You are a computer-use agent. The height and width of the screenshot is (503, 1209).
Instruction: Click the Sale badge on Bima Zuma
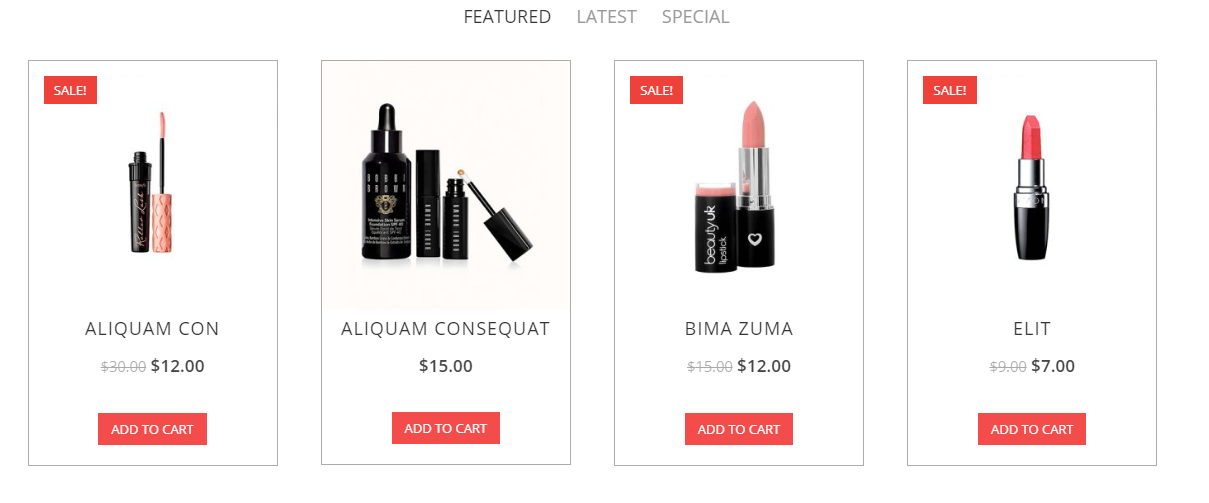pos(656,90)
